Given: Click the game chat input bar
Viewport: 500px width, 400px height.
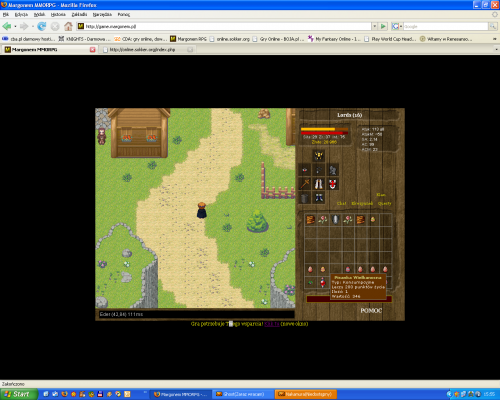Looking at the screenshot, I should [x=196, y=314].
